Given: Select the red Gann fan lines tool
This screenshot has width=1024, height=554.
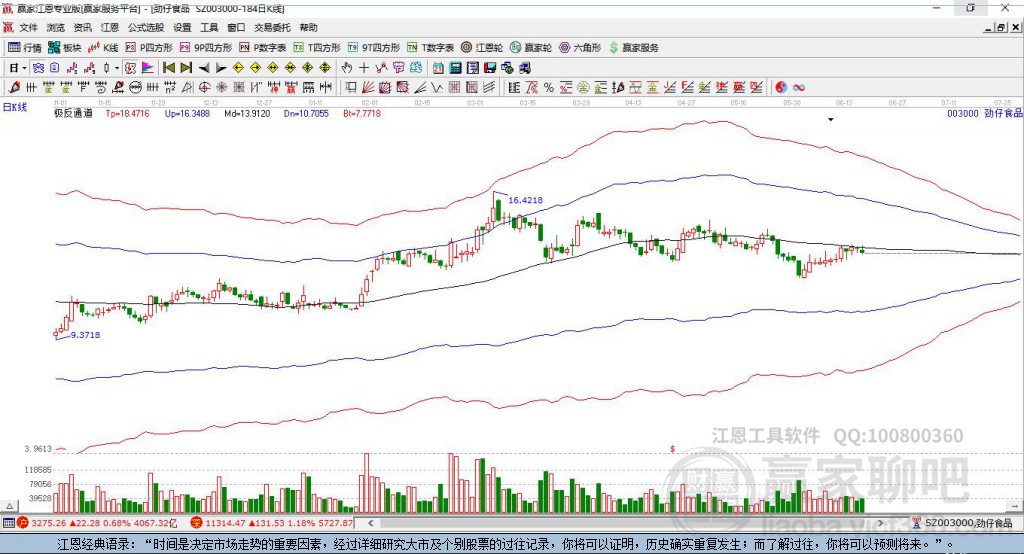Looking at the screenshot, I should [x=368, y=88].
